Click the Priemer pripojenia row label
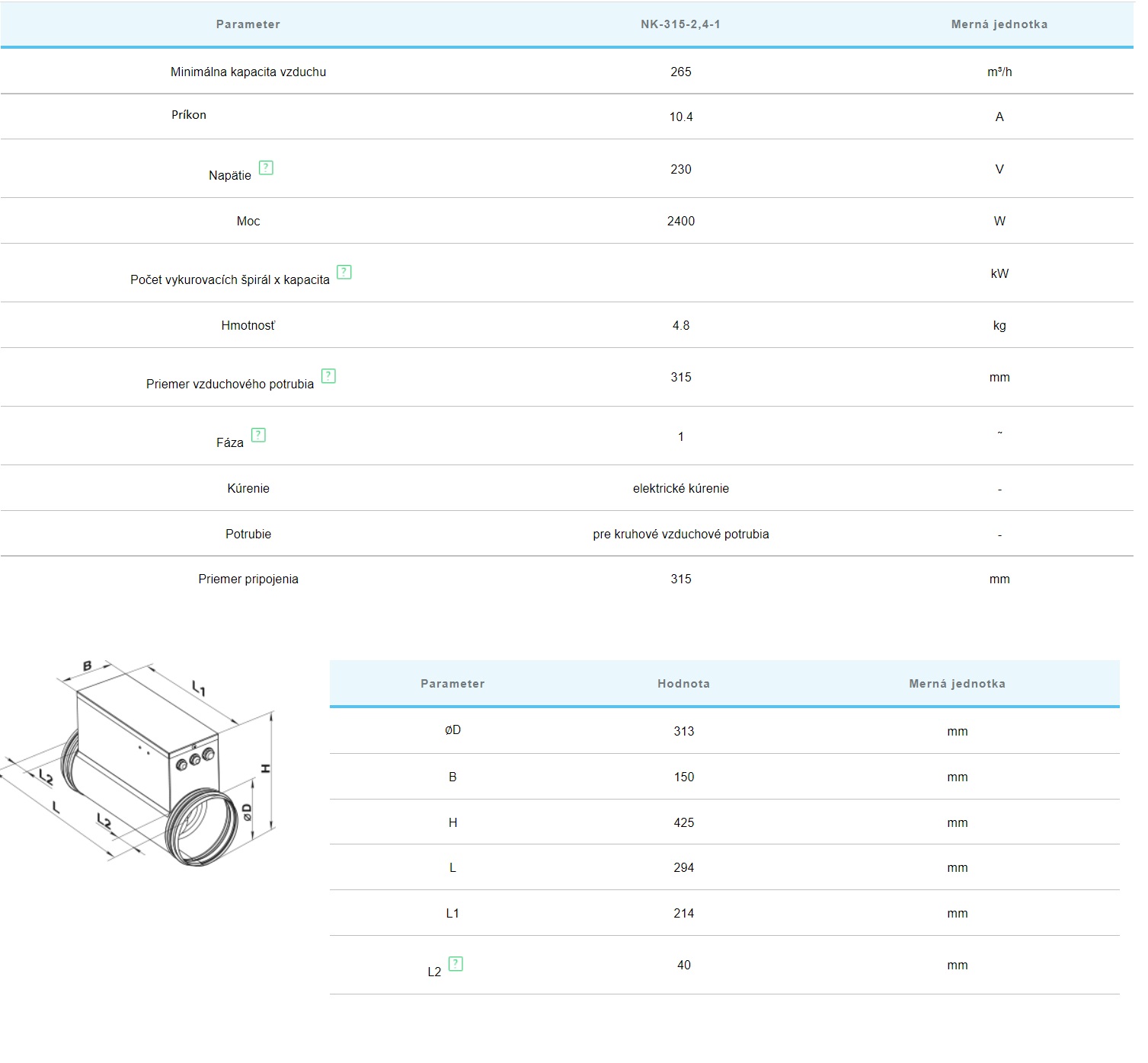 248,579
